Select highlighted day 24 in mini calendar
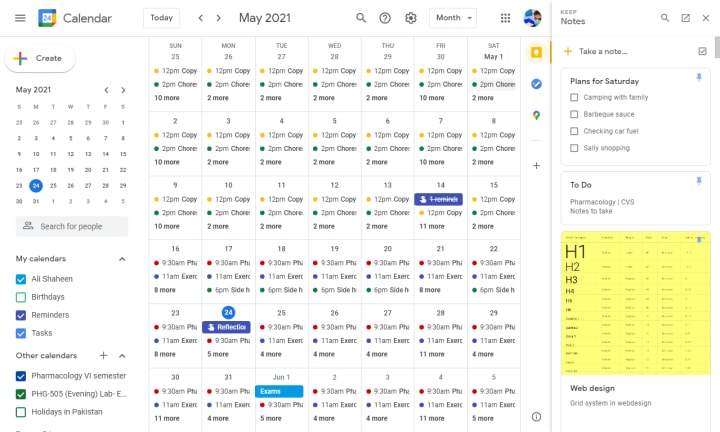720x432 pixels. coord(36,185)
